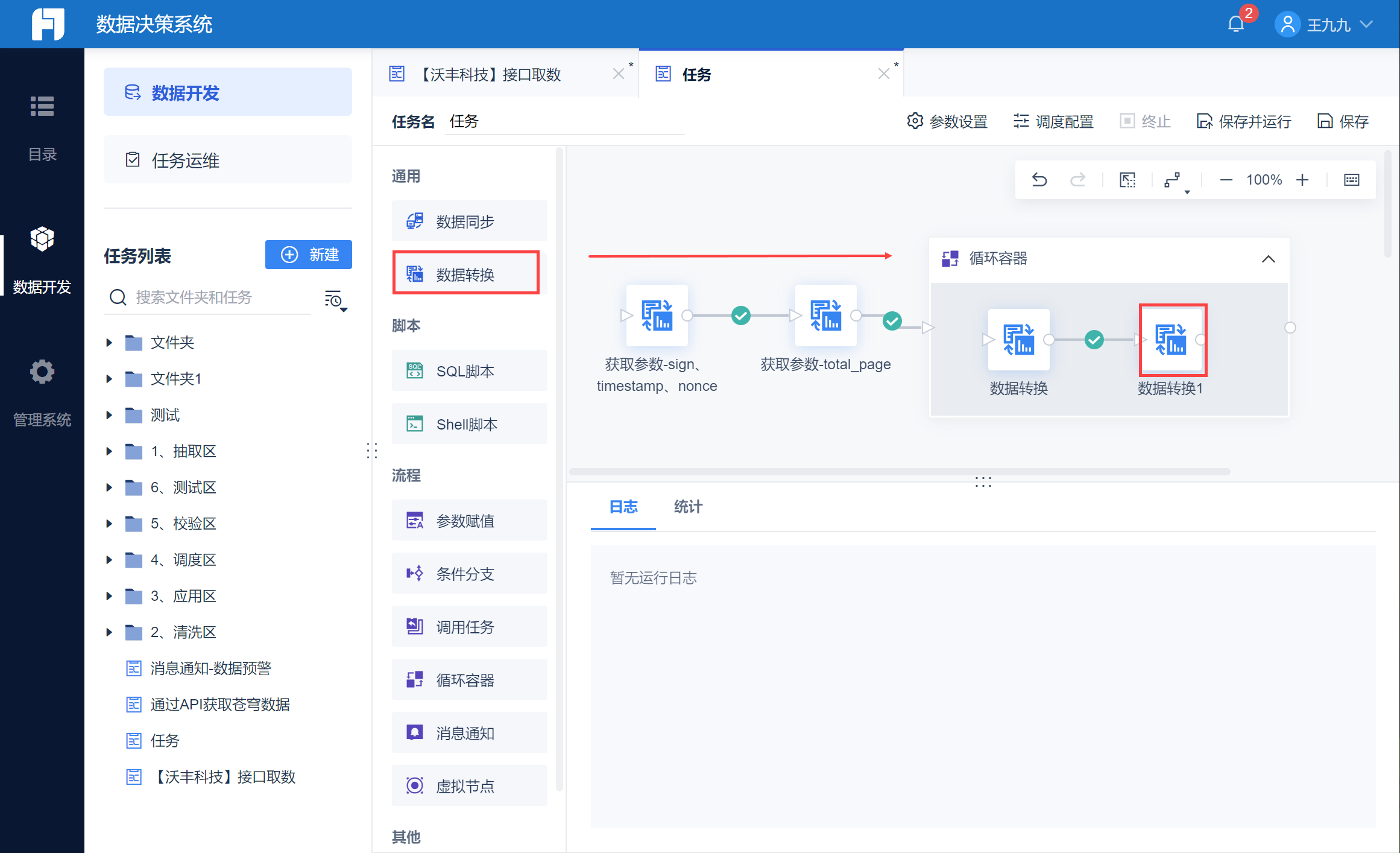
Task: Open the notification bell
Action: point(1236,24)
